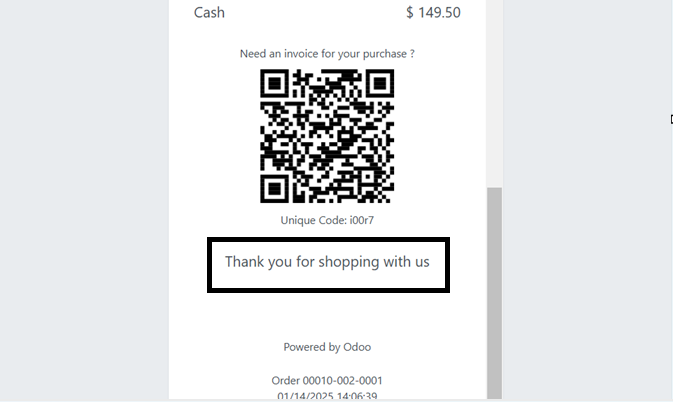Click the scrollbar track above the thumb
The image size is (673, 402).
494,94
